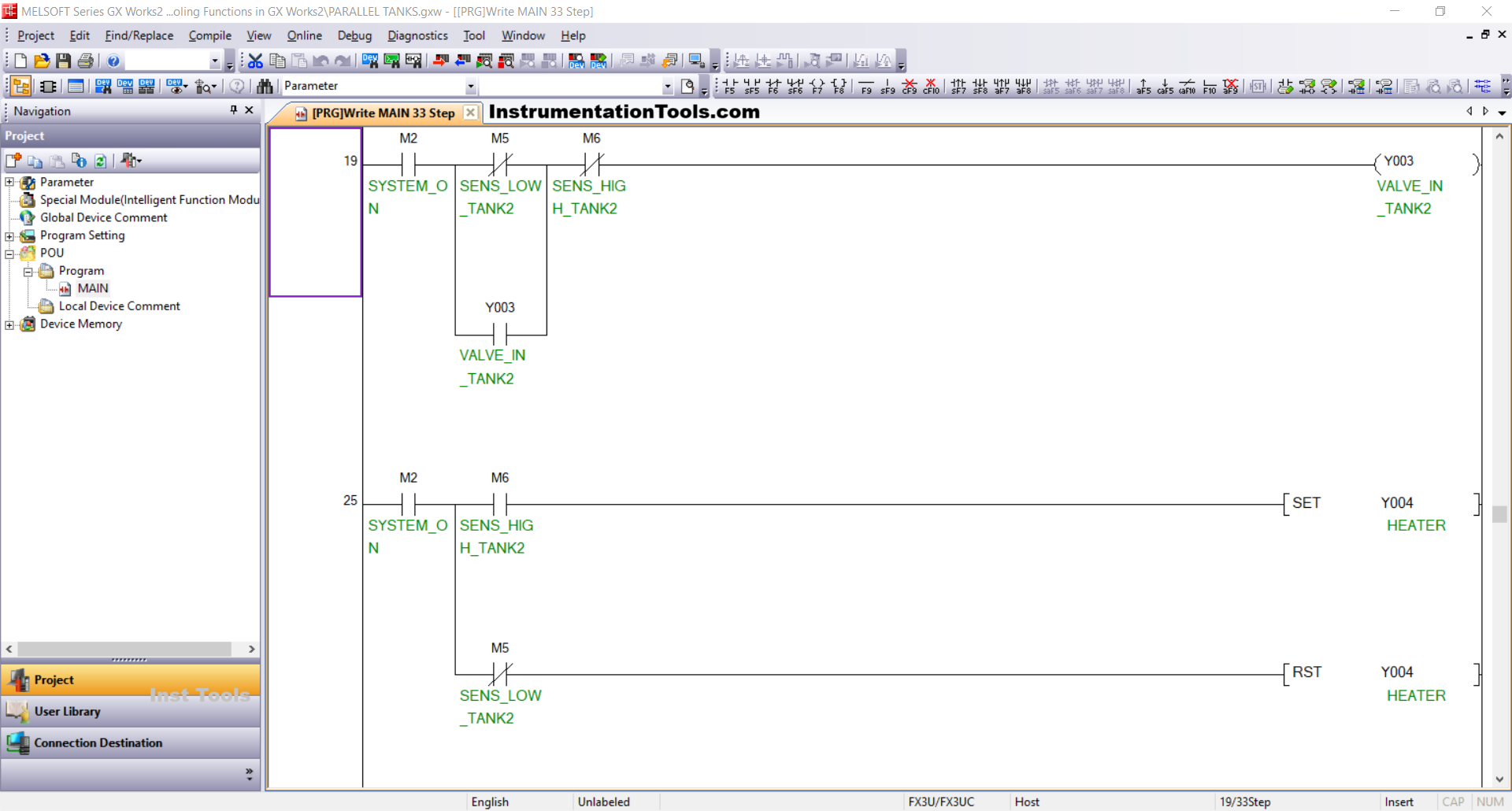Insert coil with F7 icon
The width and height of the screenshot is (1512, 811).
817,86
